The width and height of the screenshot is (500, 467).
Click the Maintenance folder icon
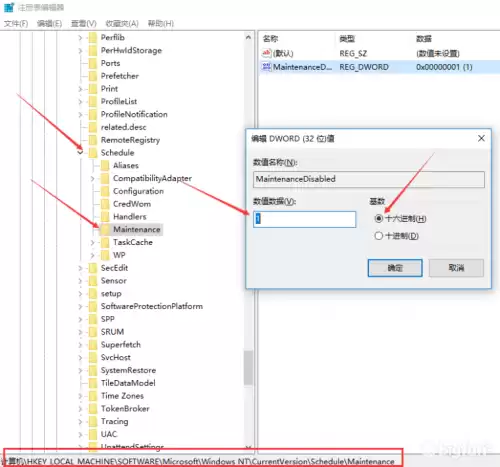(x=105, y=229)
